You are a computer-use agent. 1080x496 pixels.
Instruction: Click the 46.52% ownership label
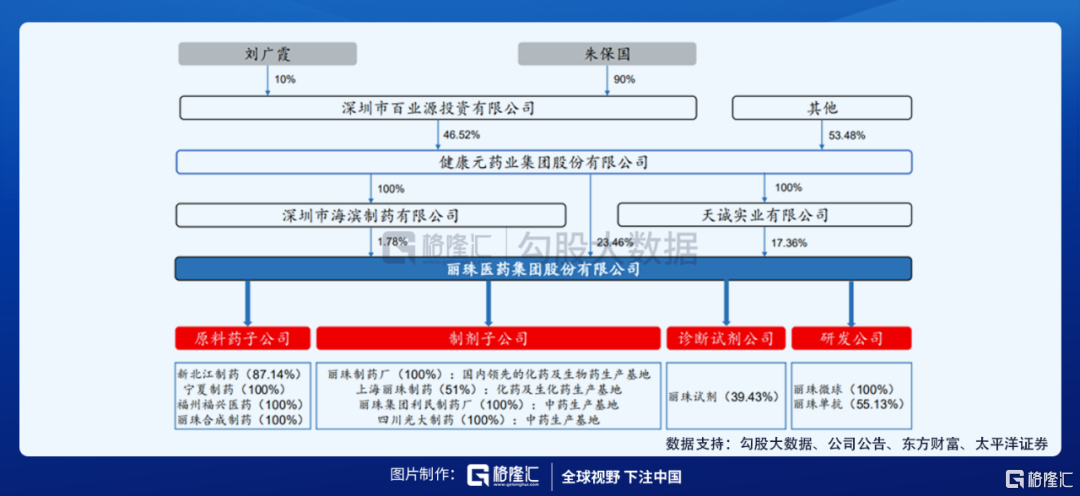[x=462, y=134]
